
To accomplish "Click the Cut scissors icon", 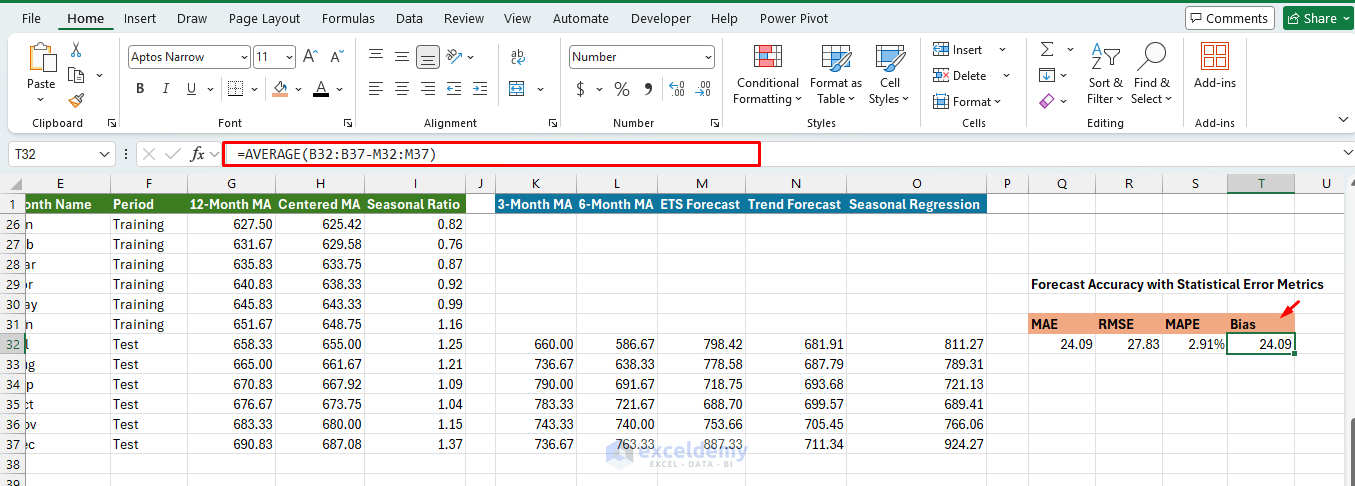I will coord(76,50).
